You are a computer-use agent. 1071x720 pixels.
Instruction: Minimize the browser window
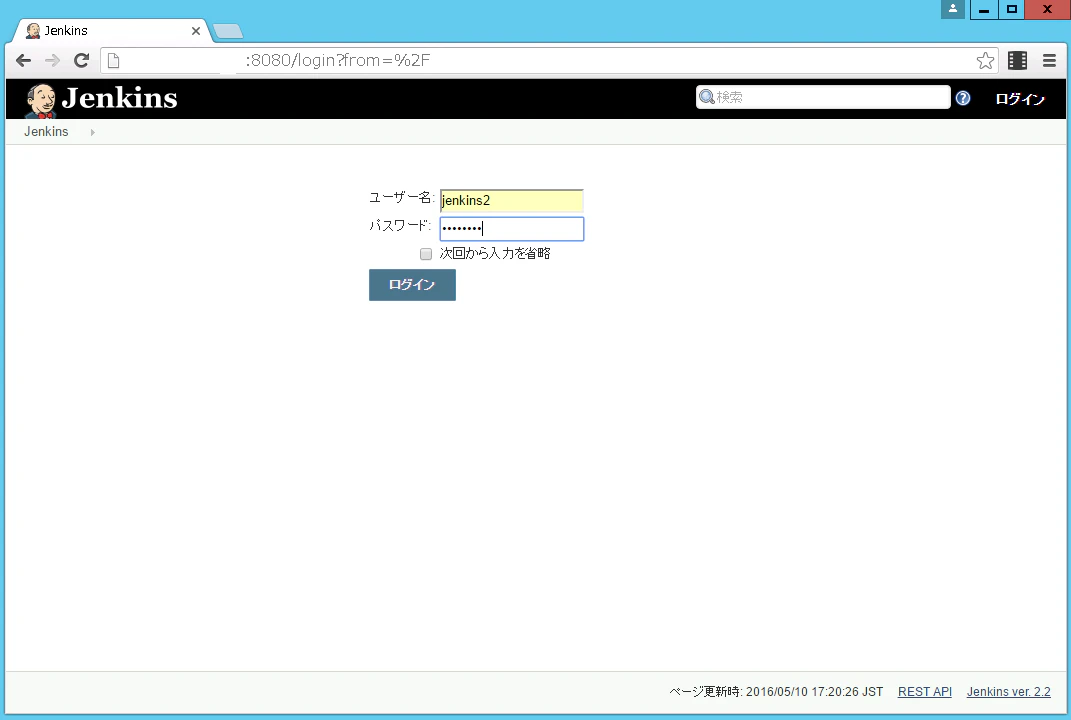[984, 10]
